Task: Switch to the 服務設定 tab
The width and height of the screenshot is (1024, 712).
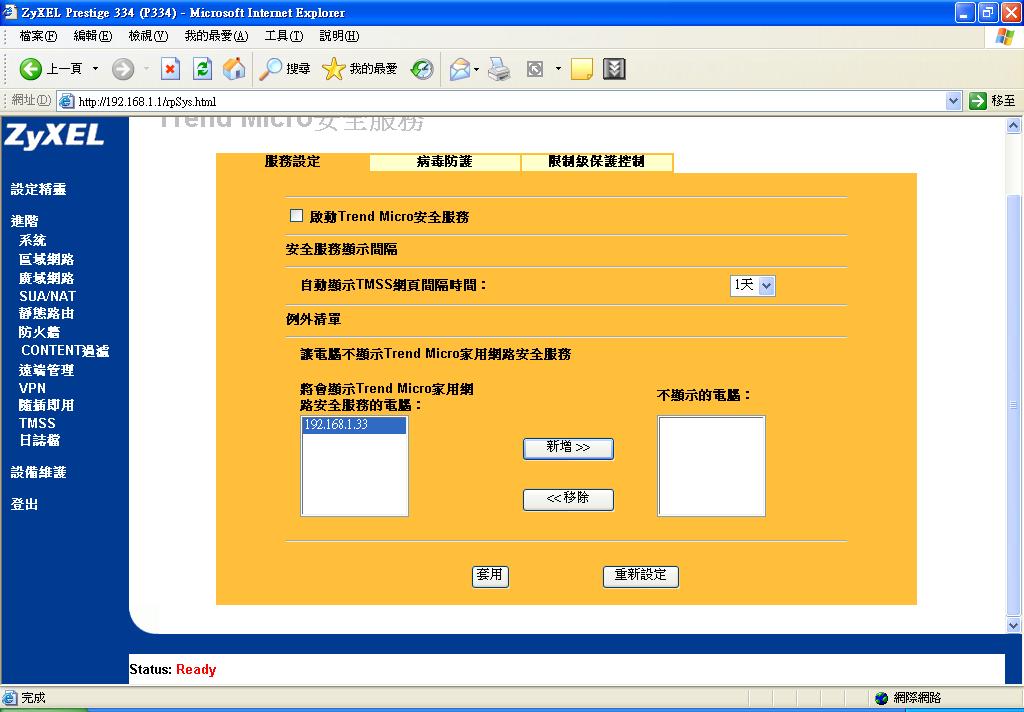Action: tap(293, 162)
